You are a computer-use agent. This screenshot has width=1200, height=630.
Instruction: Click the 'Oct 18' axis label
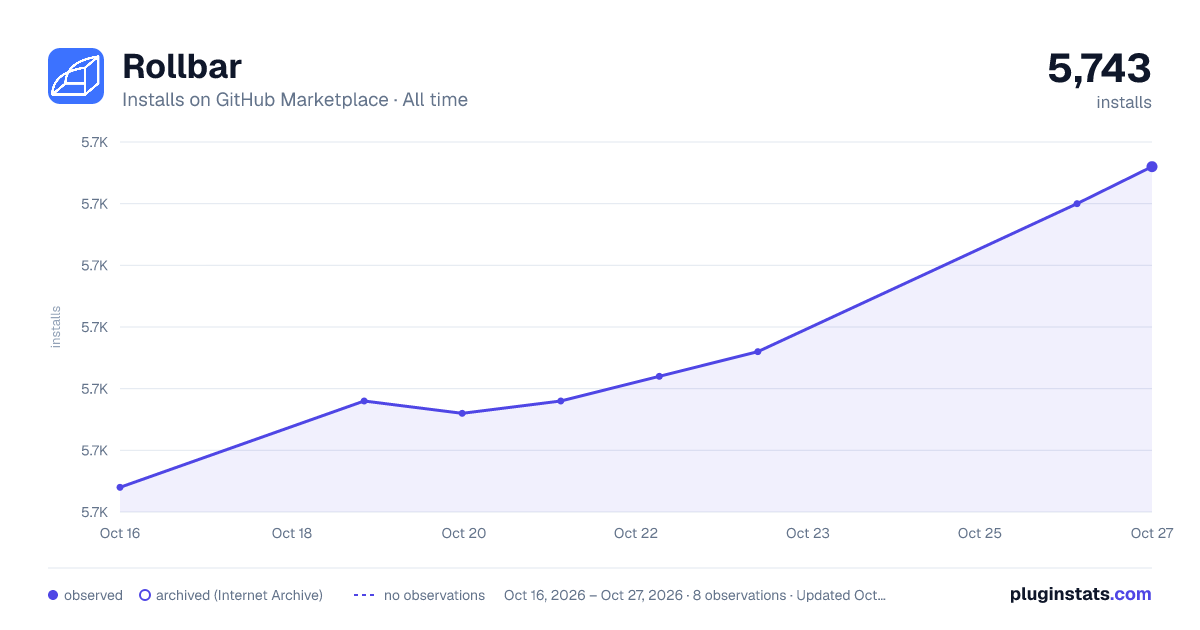(x=292, y=533)
